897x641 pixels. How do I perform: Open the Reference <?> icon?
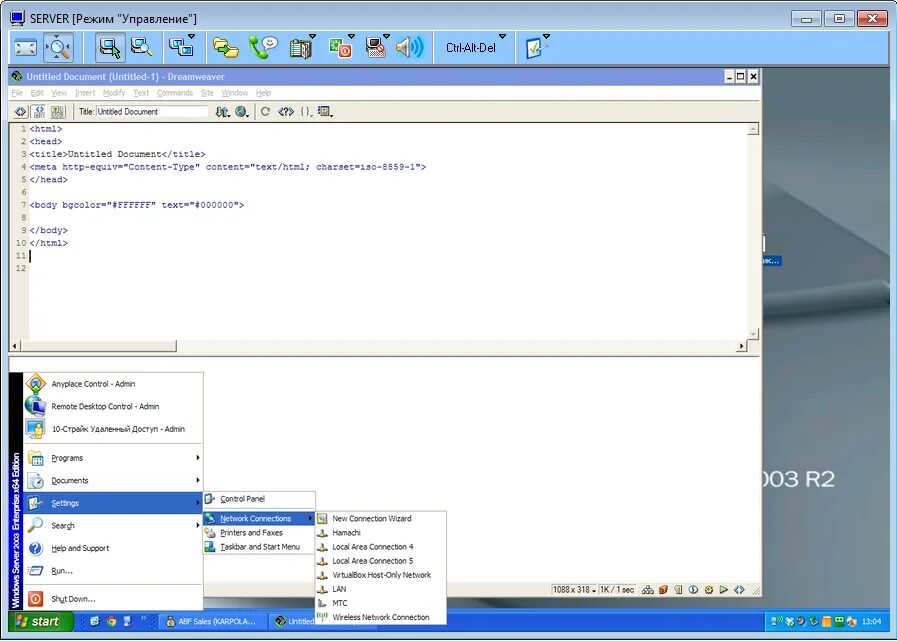pos(285,112)
